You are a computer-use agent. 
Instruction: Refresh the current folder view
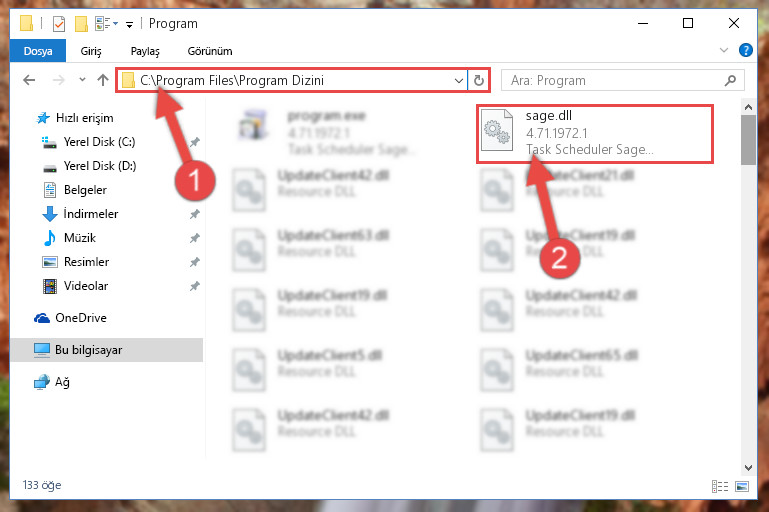479,80
